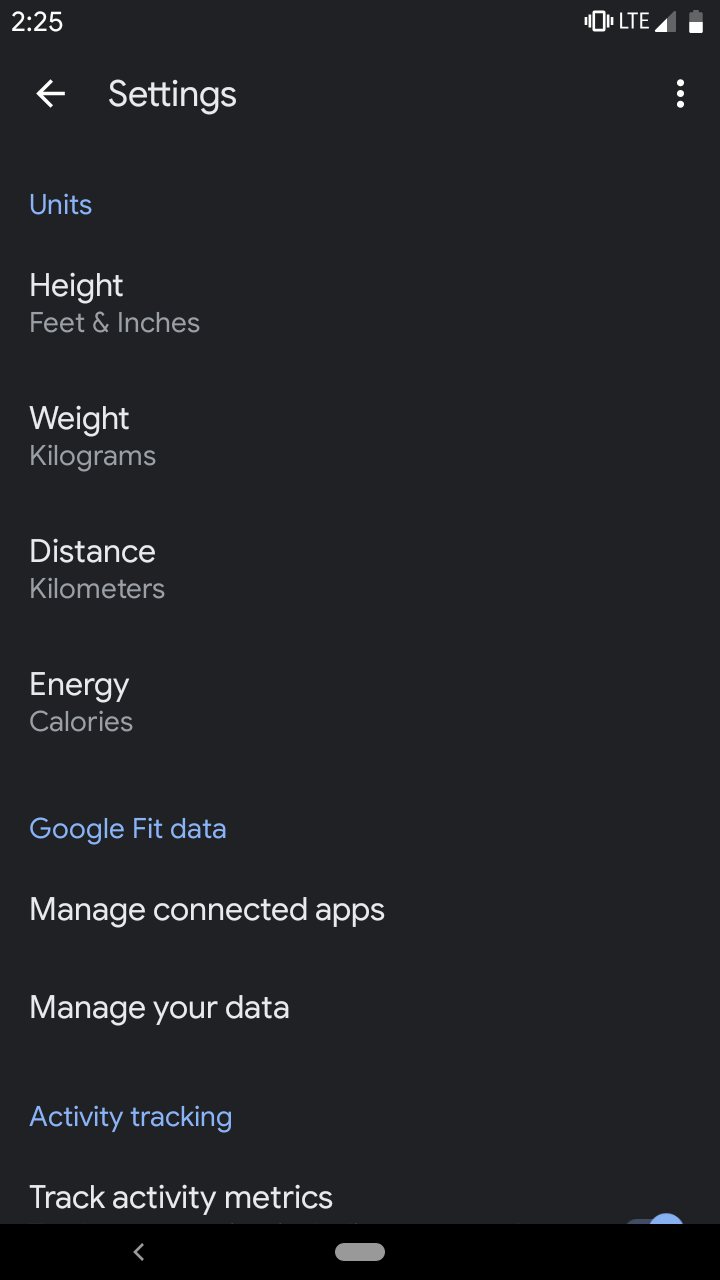720x1280 pixels.
Task: Tap the Settings title text
Action: coord(172,95)
